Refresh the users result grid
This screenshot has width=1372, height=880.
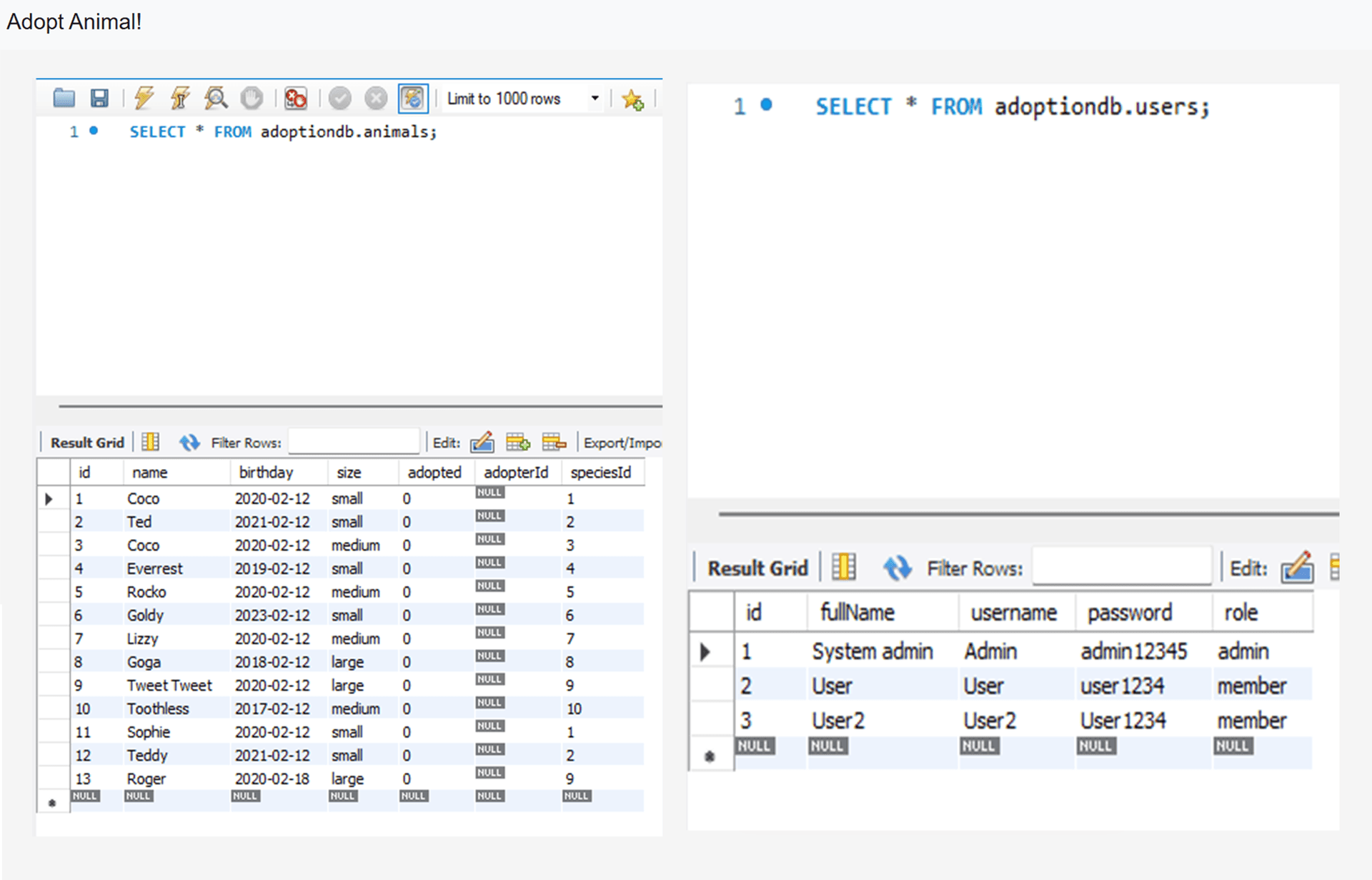pos(897,568)
